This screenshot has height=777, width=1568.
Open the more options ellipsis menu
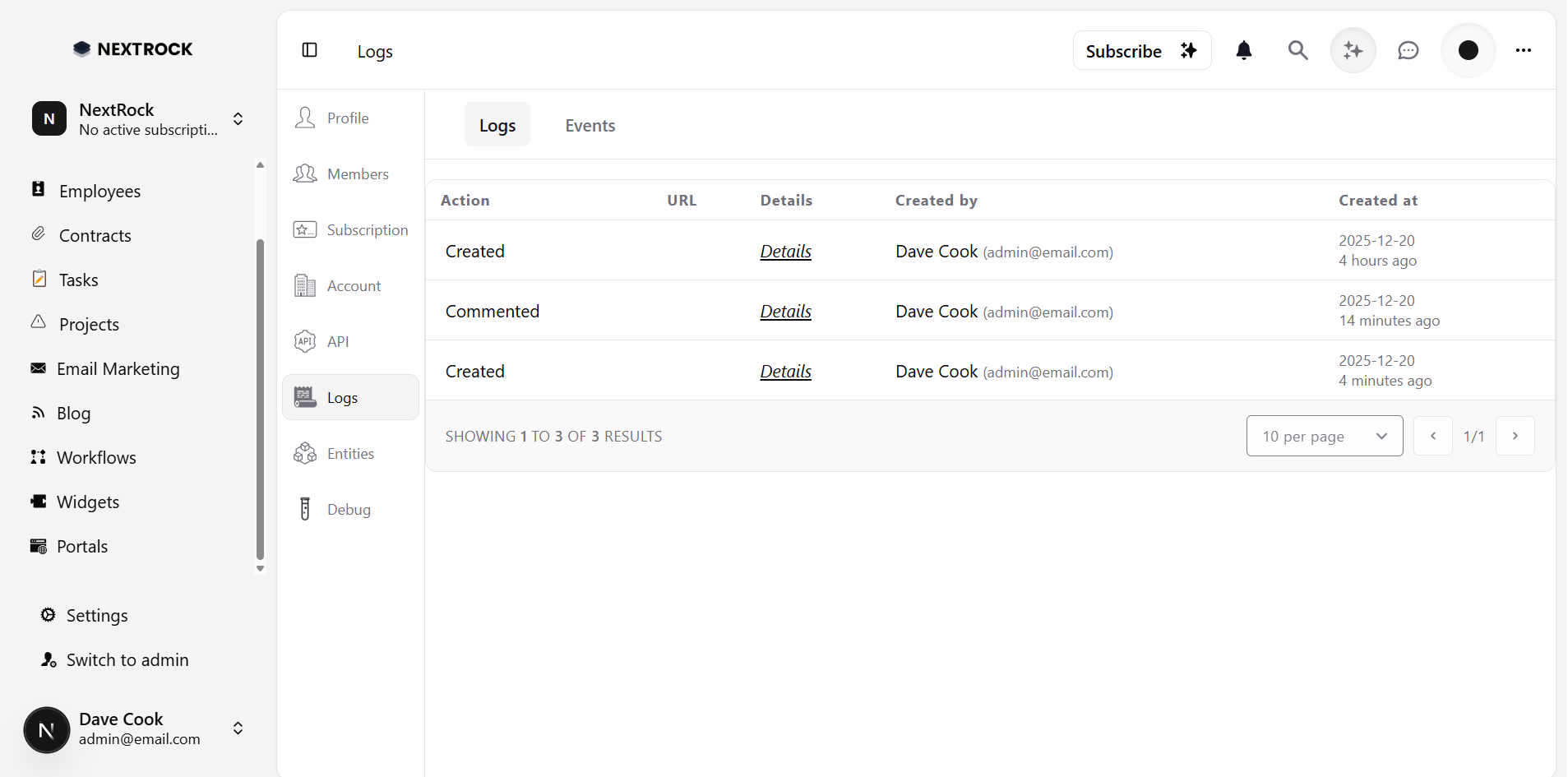[1524, 50]
